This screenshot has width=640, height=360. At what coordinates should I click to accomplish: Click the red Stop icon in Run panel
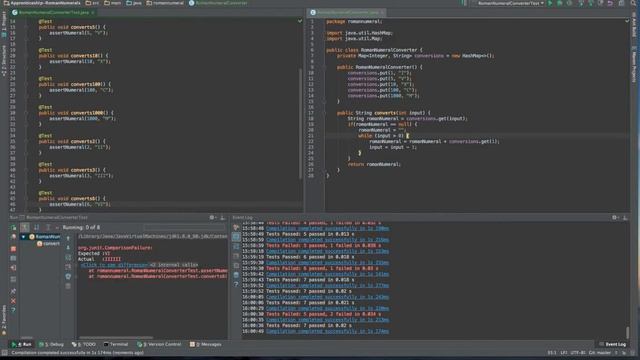pos(13,248)
